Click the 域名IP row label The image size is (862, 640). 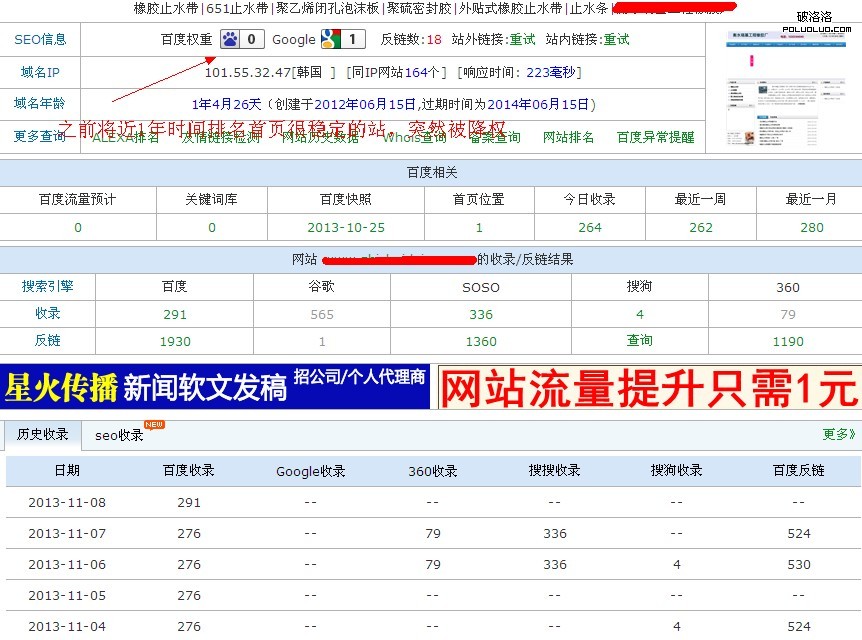40,72
